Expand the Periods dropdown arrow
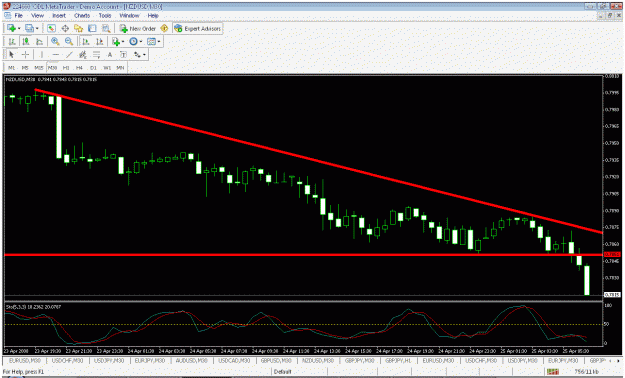Image resolution: width=625 pixels, height=378 pixels. tap(141, 41)
